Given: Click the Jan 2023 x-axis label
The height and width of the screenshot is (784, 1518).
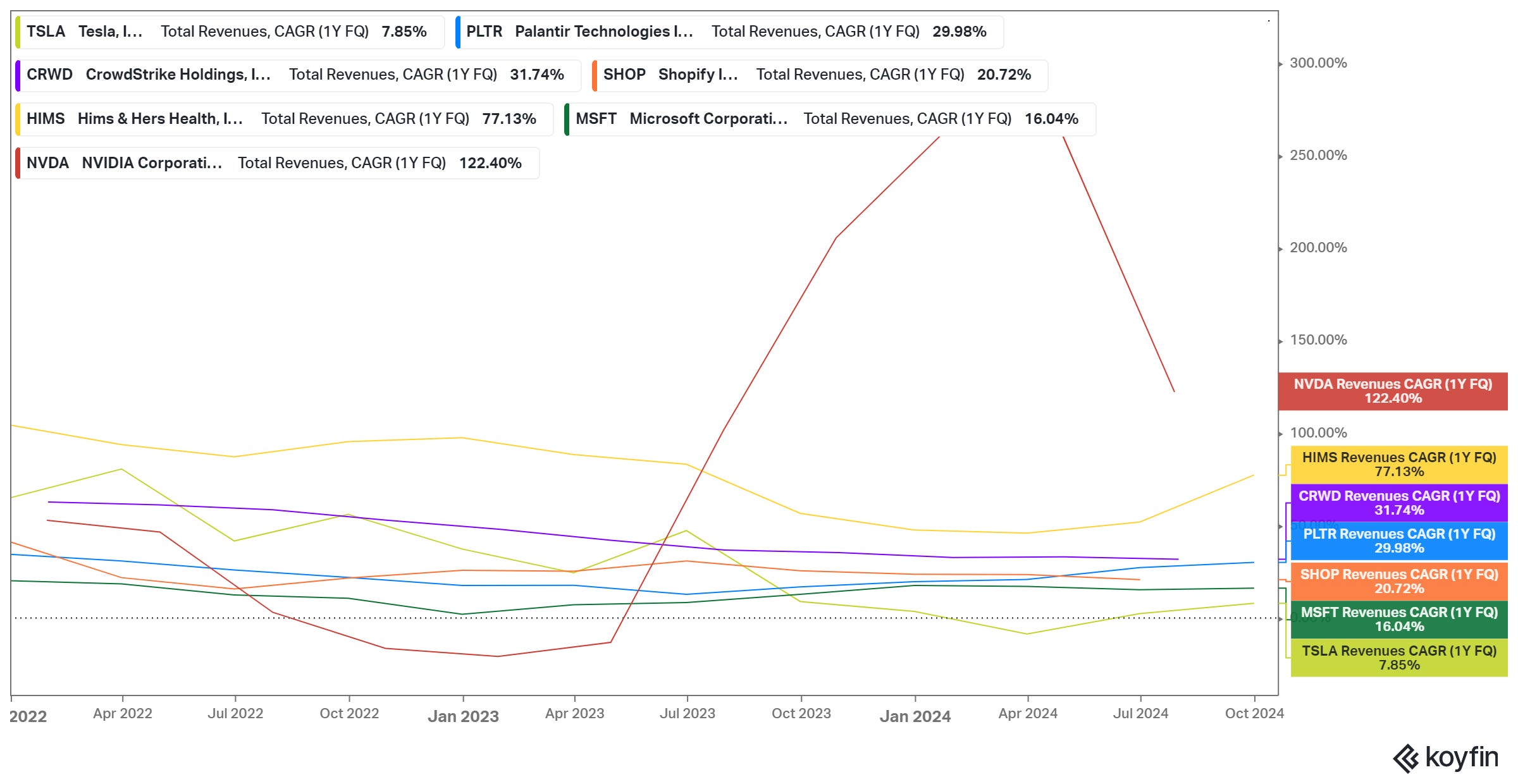Looking at the screenshot, I should [463, 716].
